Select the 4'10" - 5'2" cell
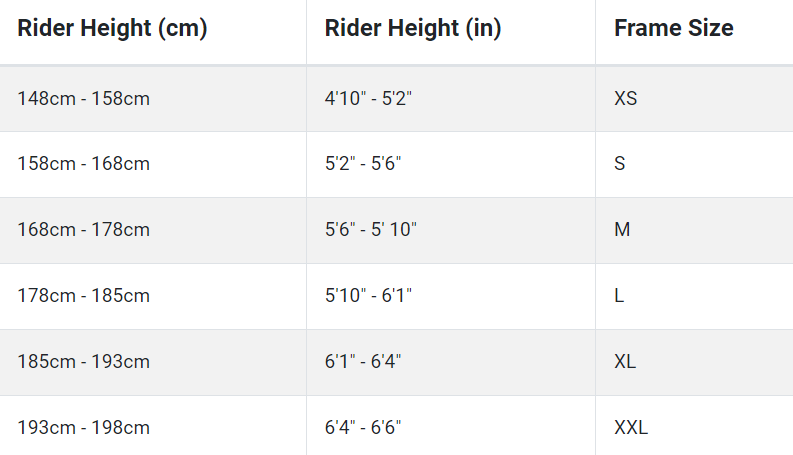This screenshot has width=793, height=455. coord(451,99)
